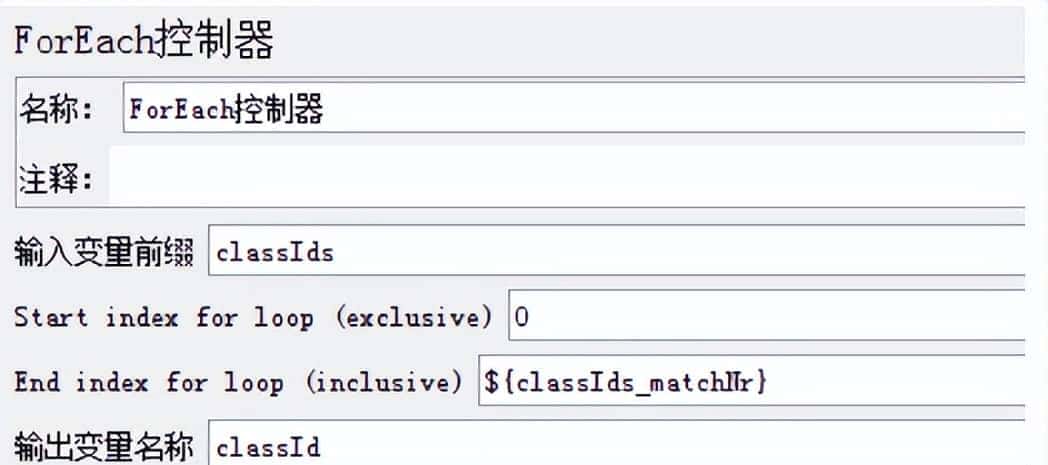
Task: Click blank area of 输出变量名称 field
Action: click(680, 444)
